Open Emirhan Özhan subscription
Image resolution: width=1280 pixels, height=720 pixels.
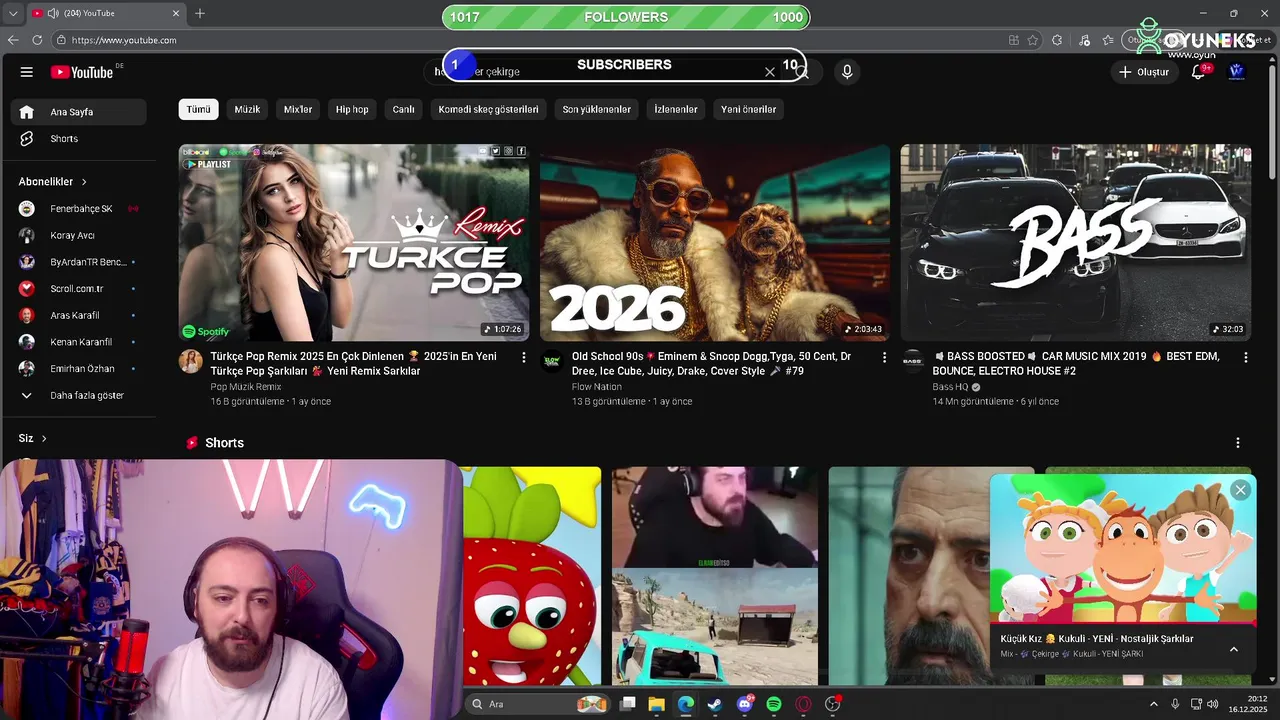80,368
